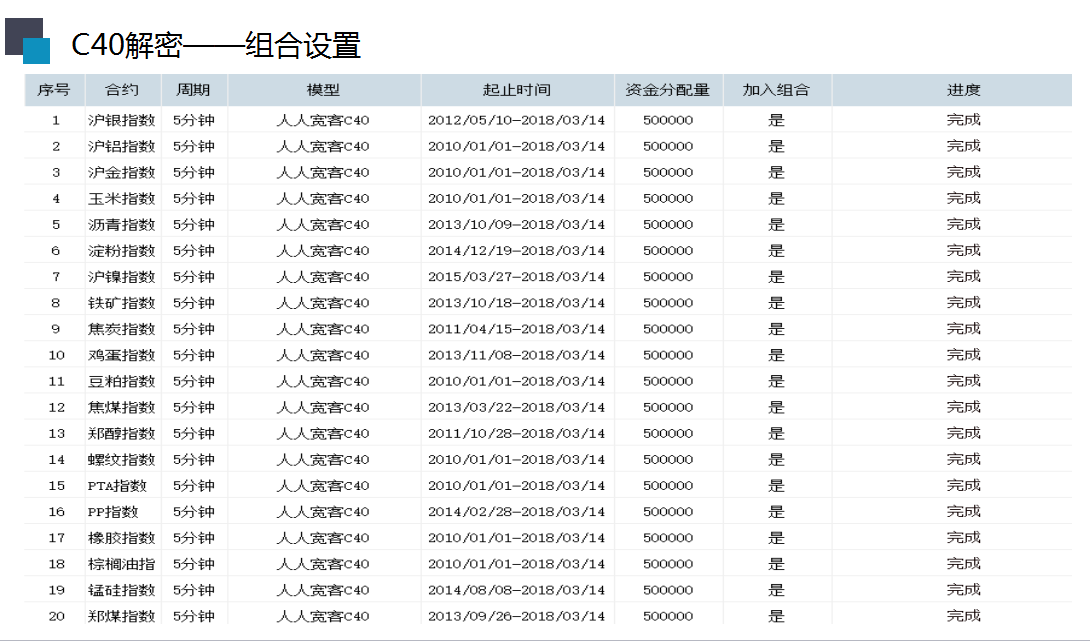Click 完成 status in PTA指数 row
The height and width of the screenshot is (641, 1090).
(963, 486)
